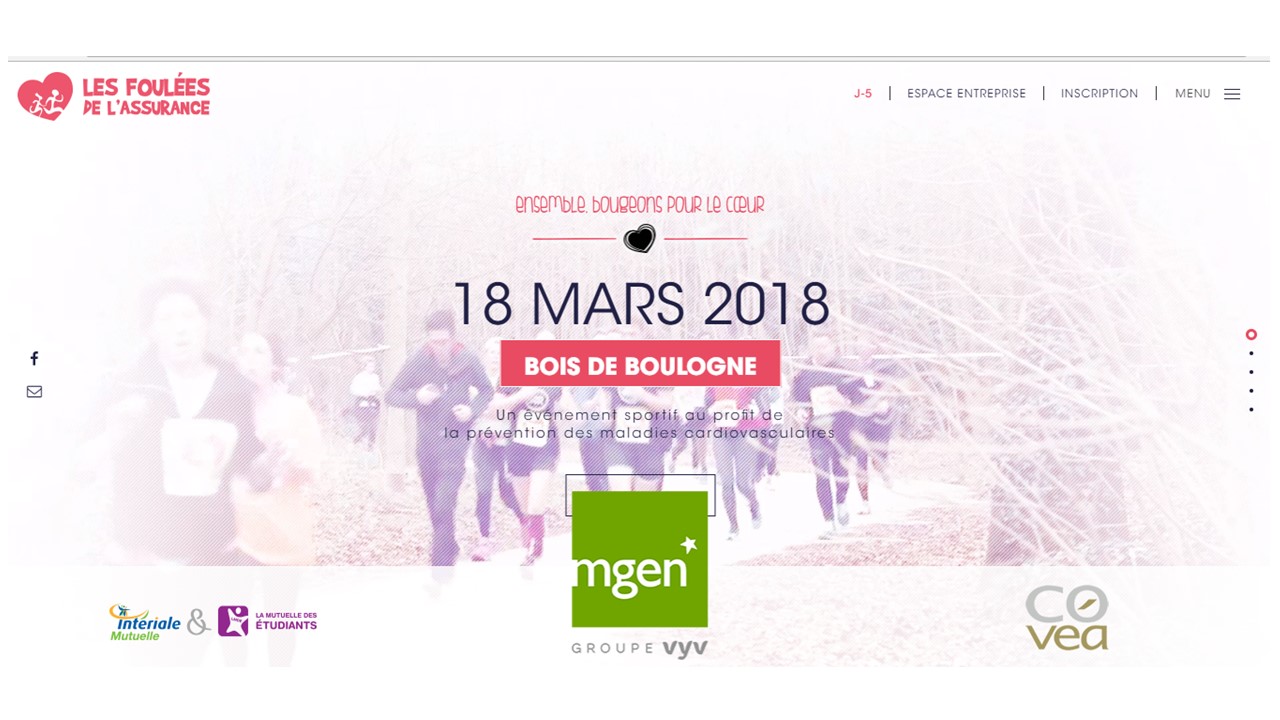The image size is (1280, 720).
Task: Click the Intériale Mutuelle logo
Action: click(145, 622)
